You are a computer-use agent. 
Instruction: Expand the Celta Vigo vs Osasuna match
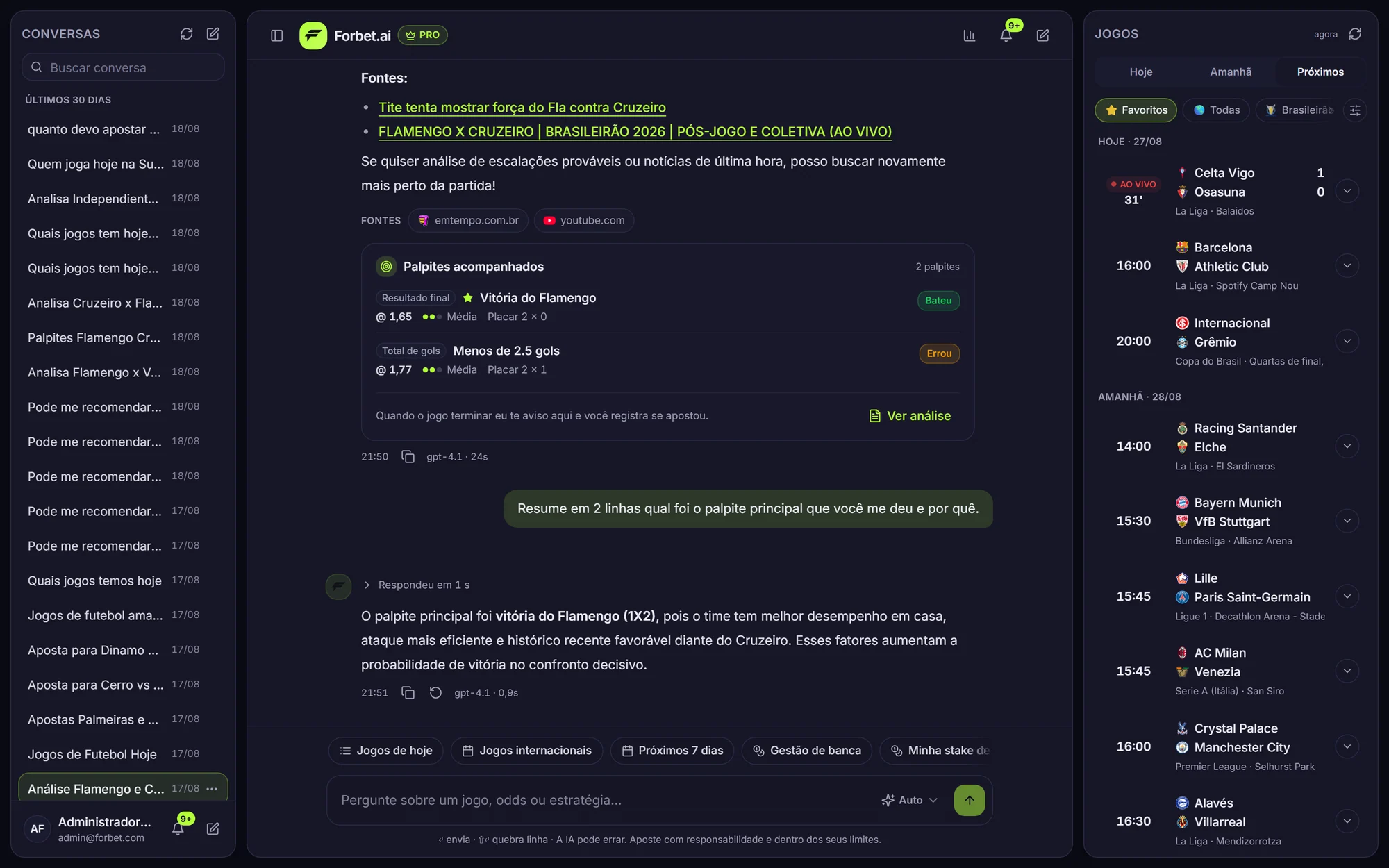pos(1347,191)
